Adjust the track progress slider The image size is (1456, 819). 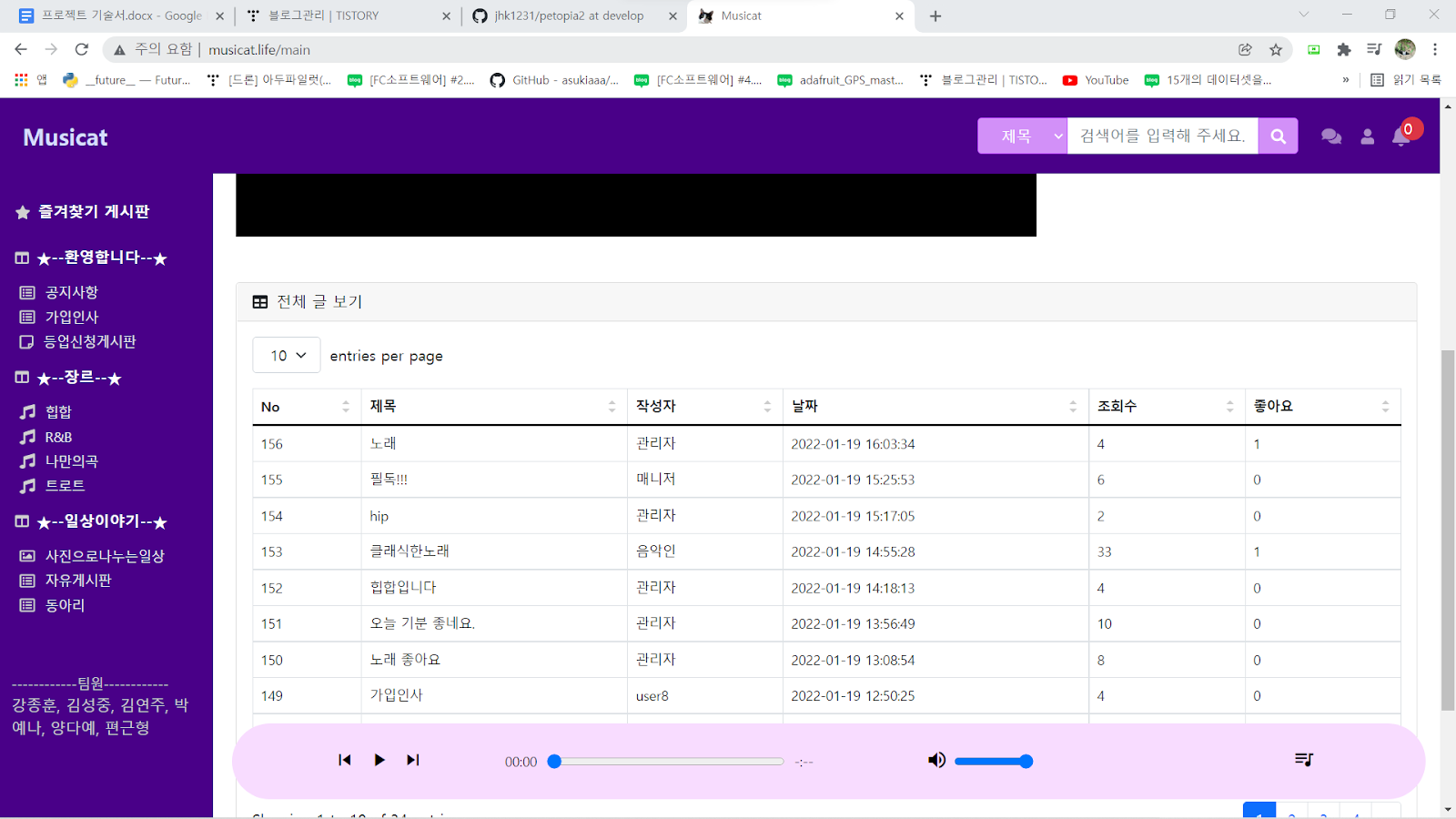(668, 762)
